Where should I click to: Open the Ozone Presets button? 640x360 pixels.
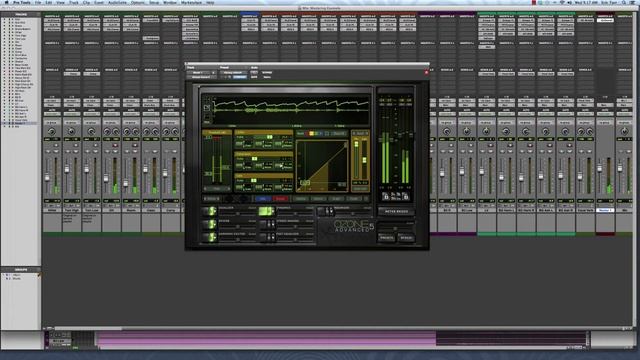386,238
